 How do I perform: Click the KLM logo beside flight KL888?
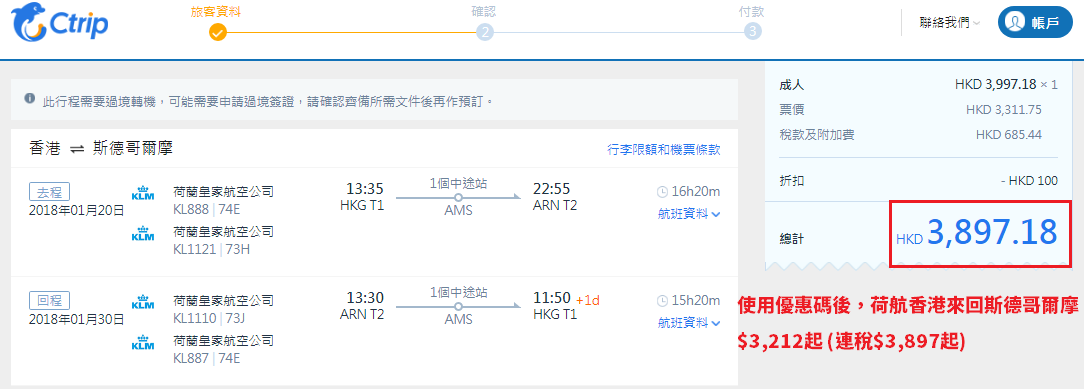pos(142,192)
